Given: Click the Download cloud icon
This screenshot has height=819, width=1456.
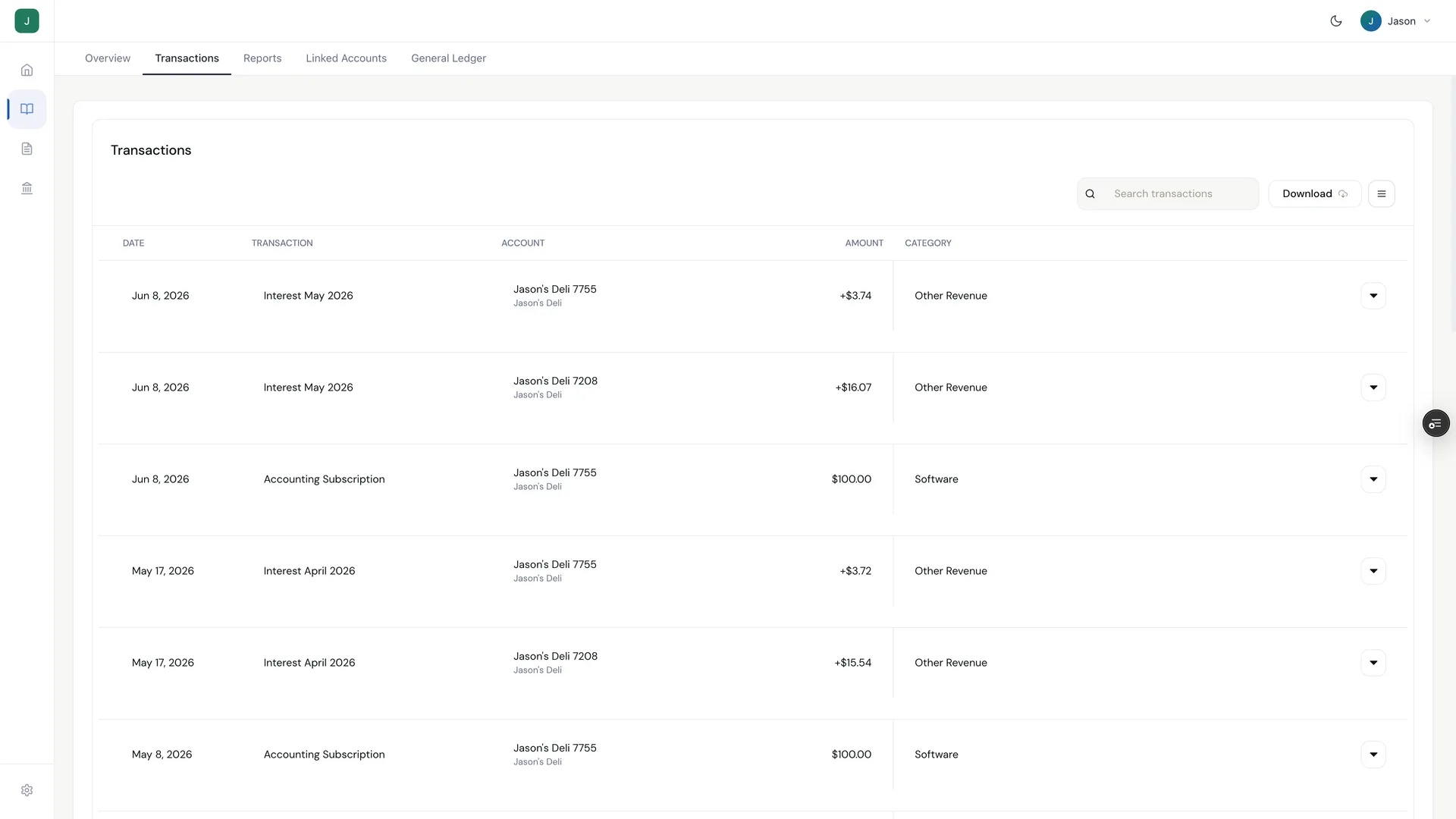Looking at the screenshot, I should click(x=1343, y=194).
